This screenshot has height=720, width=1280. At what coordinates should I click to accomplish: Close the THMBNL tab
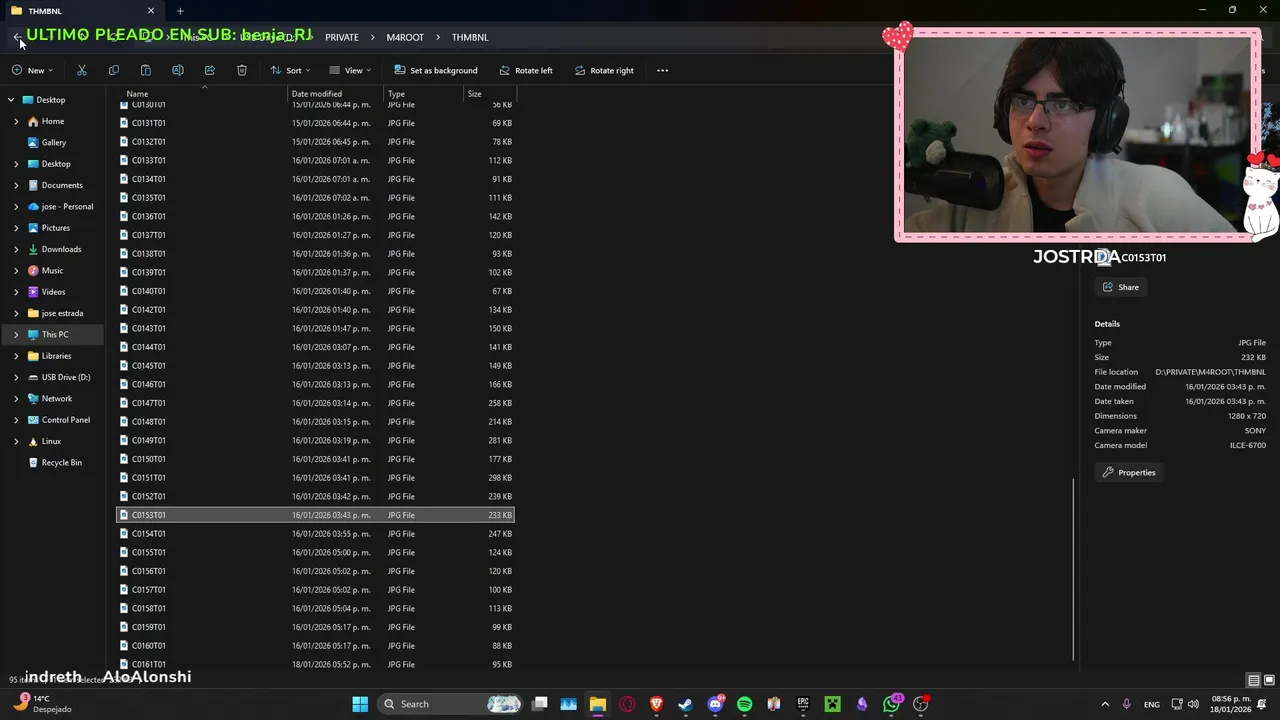pos(151,11)
